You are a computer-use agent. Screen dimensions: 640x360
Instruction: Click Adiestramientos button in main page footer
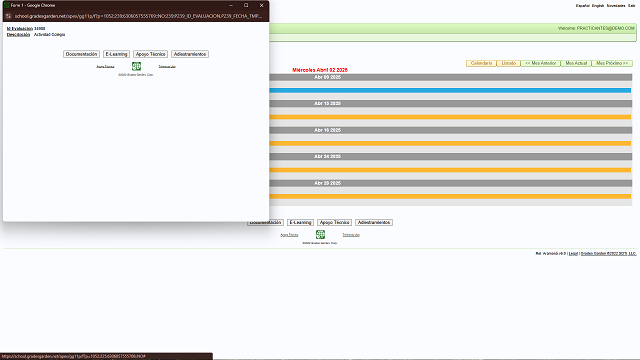(374, 222)
